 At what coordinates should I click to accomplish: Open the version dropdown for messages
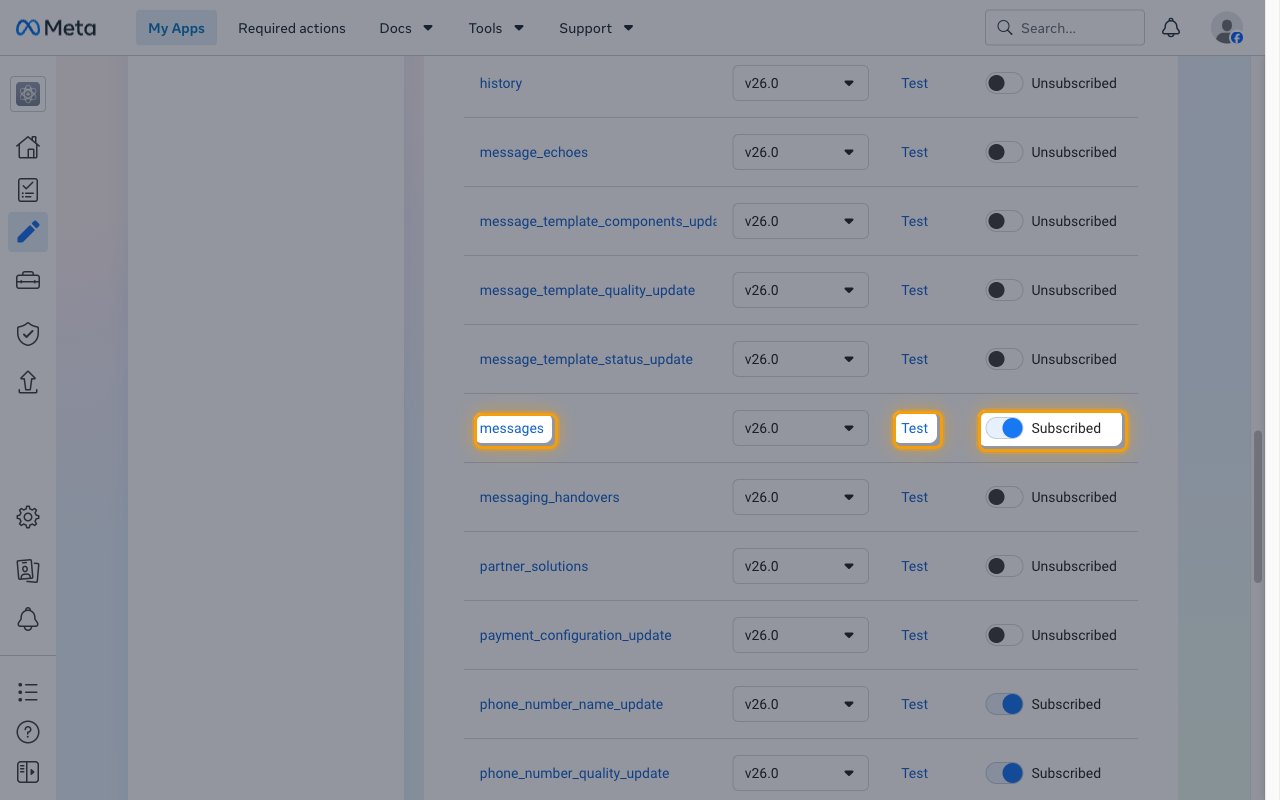(x=800, y=428)
